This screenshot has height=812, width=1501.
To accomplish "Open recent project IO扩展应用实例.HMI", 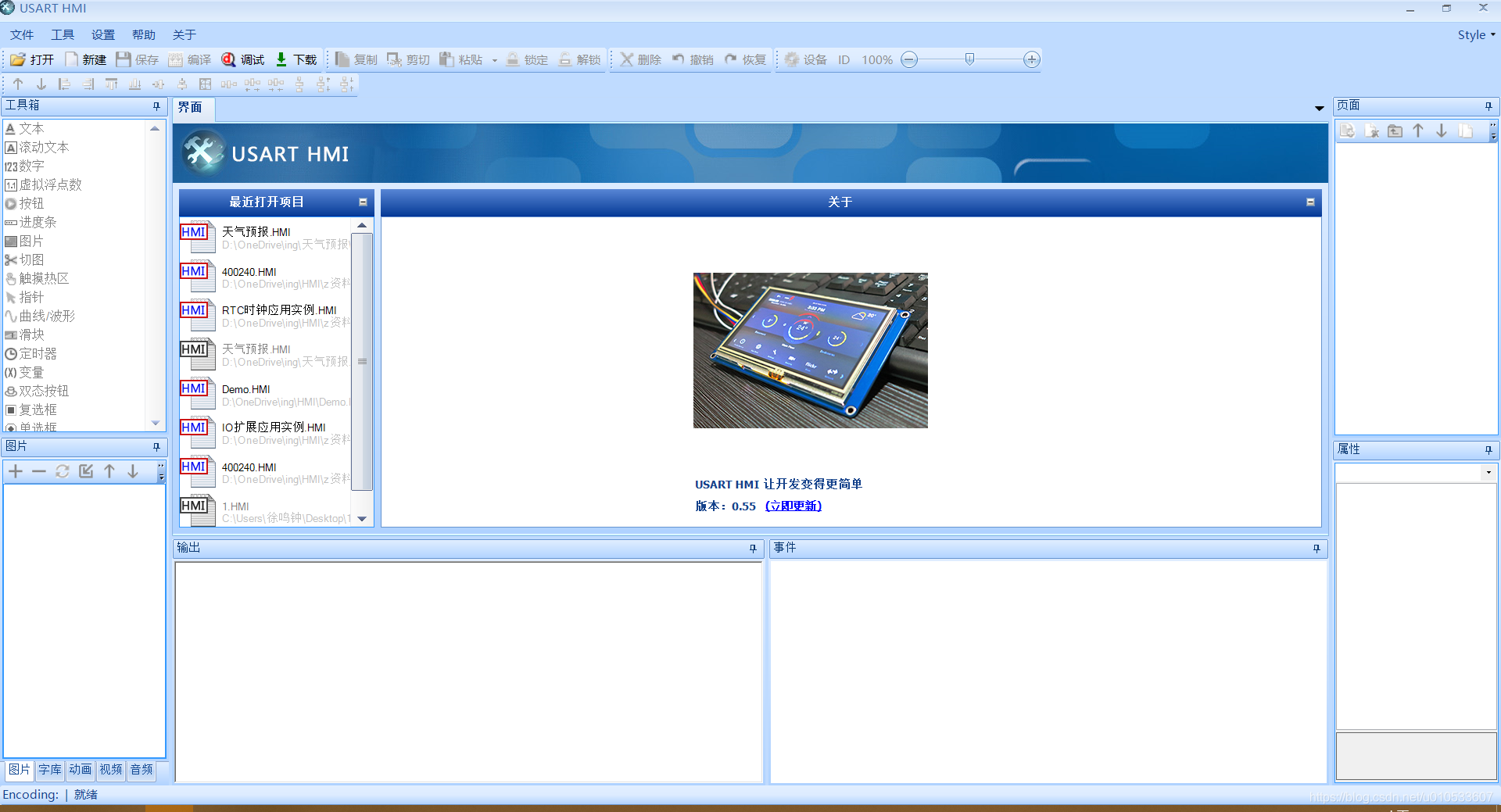I will (x=266, y=433).
